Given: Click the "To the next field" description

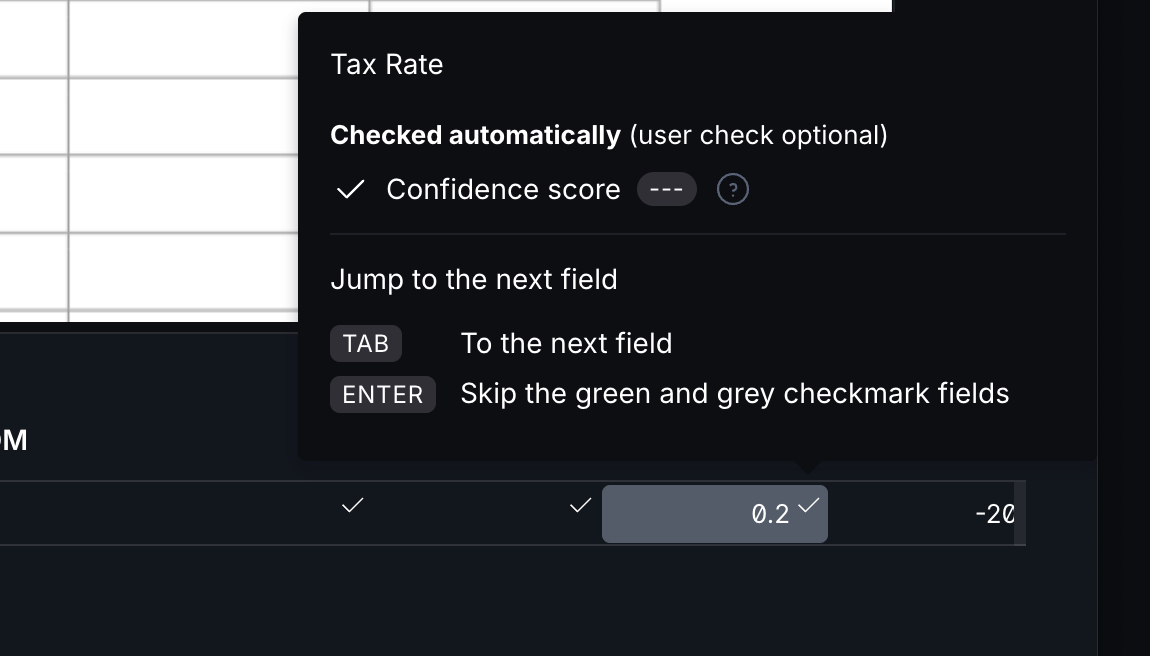Looking at the screenshot, I should click(566, 343).
